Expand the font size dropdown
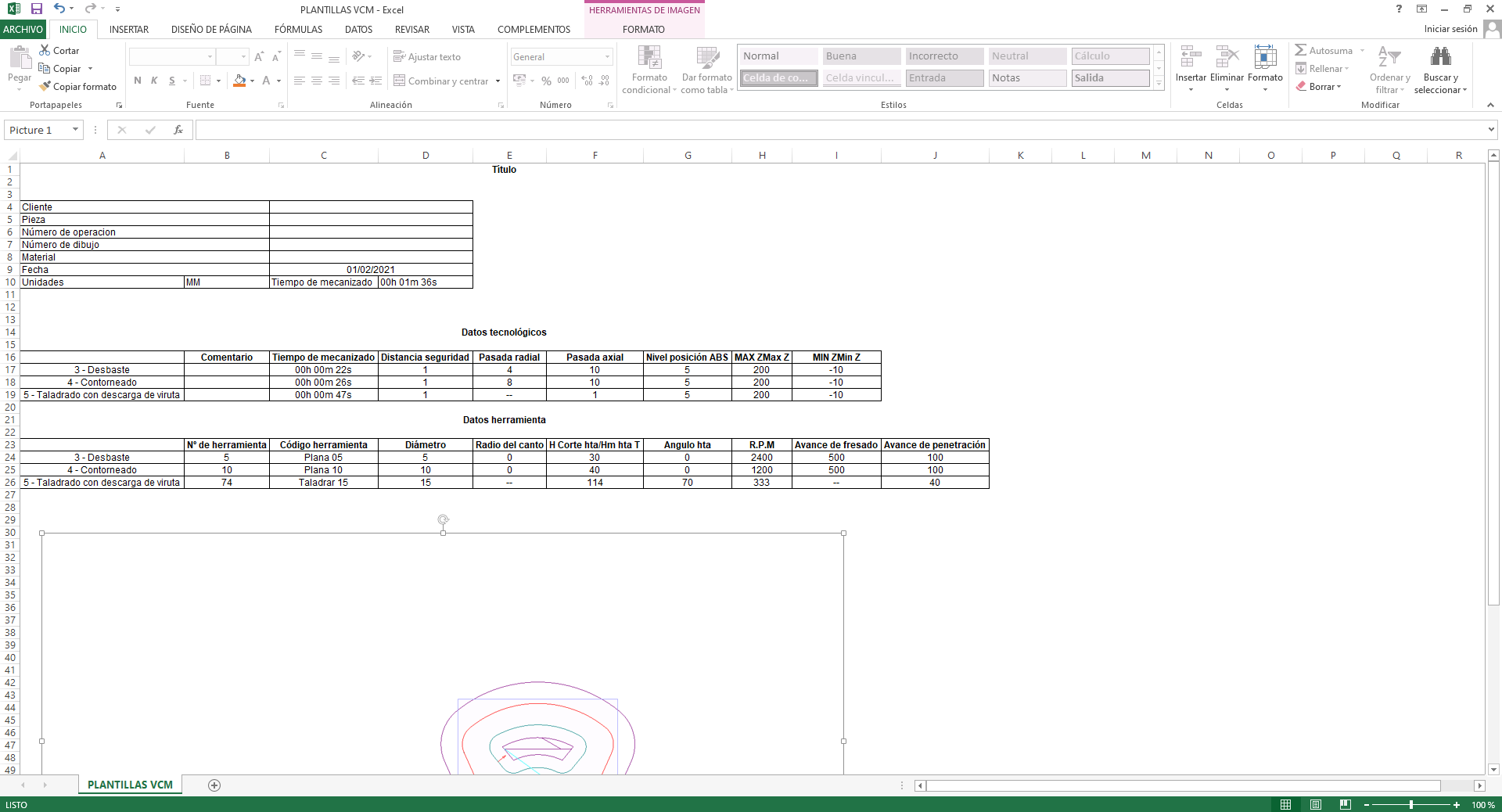Image resolution: width=1502 pixels, height=812 pixels. (x=243, y=56)
